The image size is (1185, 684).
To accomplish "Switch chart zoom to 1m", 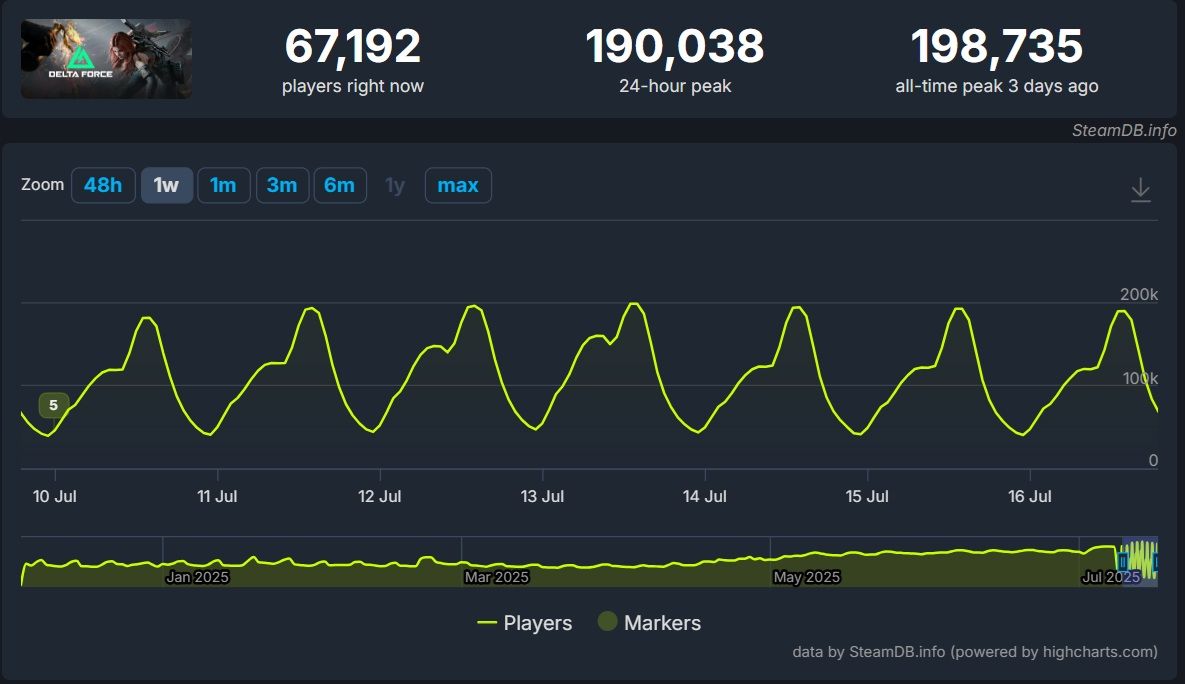I will [223, 186].
